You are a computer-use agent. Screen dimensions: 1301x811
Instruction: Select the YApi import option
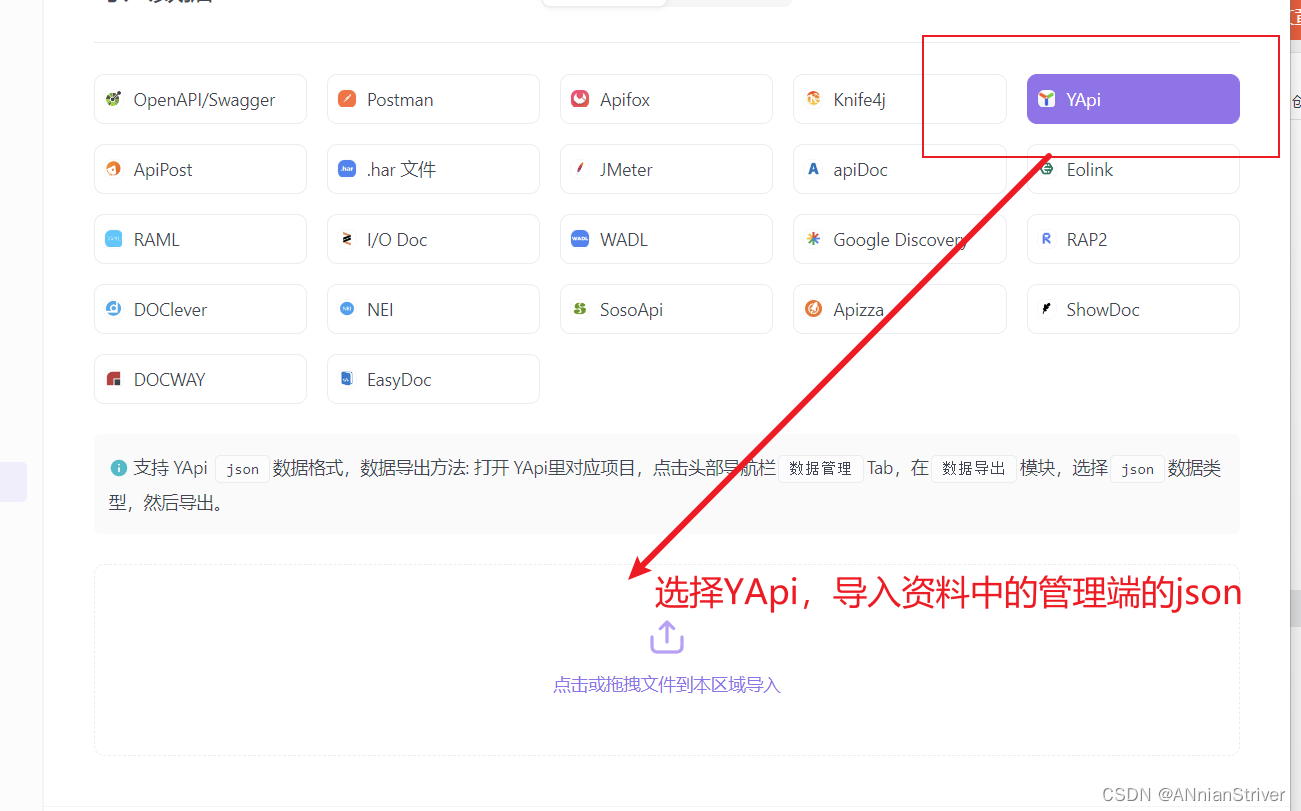(1132, 99)
